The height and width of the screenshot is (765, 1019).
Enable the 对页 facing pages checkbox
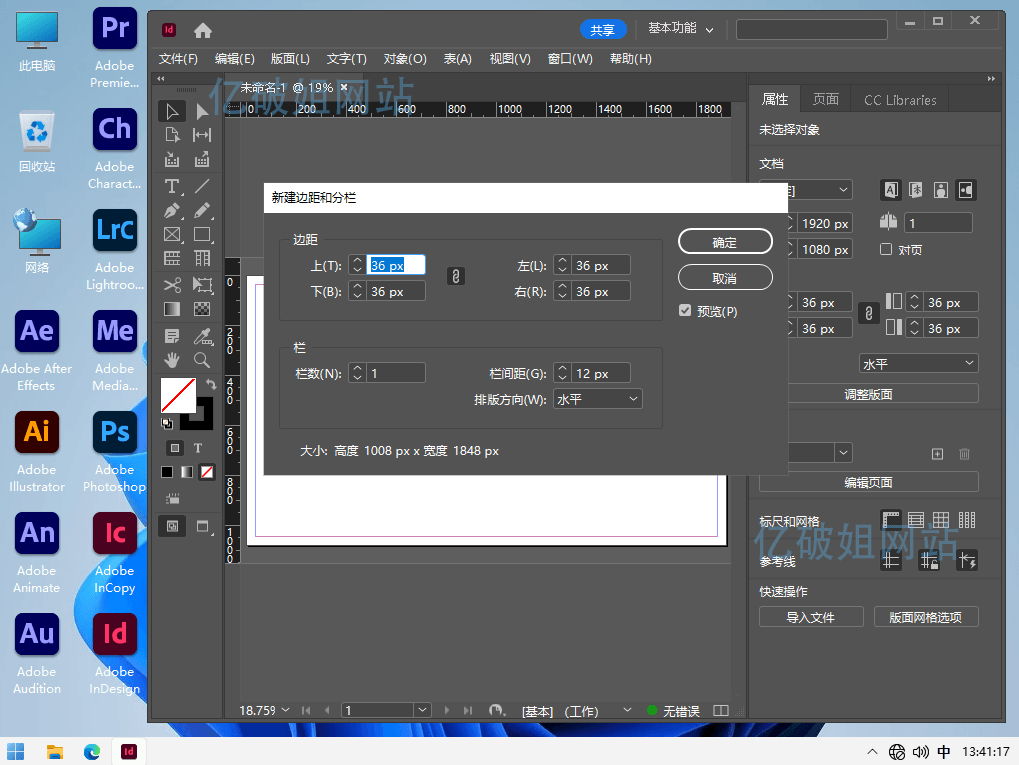pos(886,249)
